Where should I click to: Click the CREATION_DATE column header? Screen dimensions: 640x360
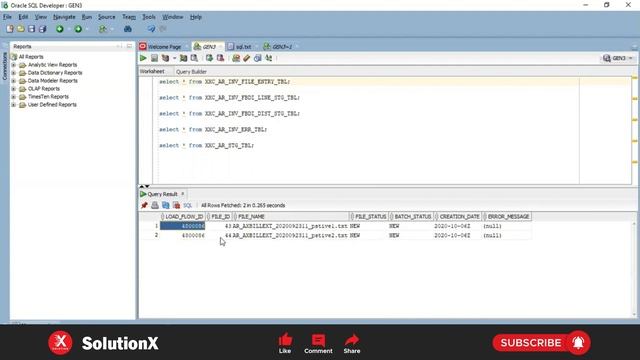click(459, 217)
